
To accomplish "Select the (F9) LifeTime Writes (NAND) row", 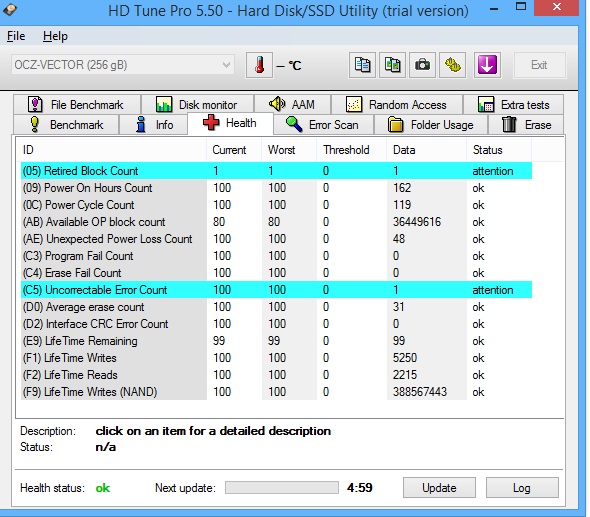I will (276, 392).
